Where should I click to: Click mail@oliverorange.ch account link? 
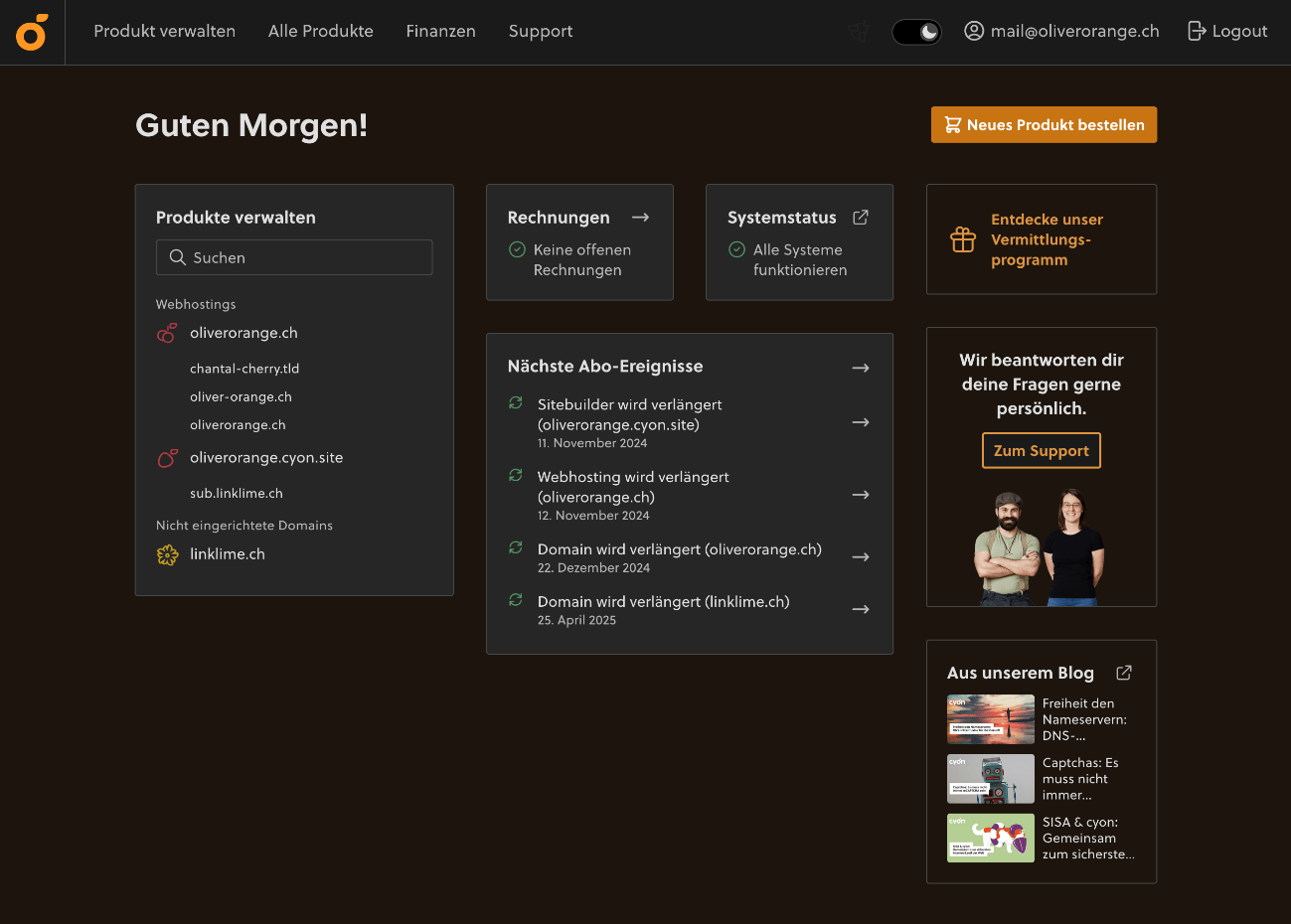coord(1075,31)
